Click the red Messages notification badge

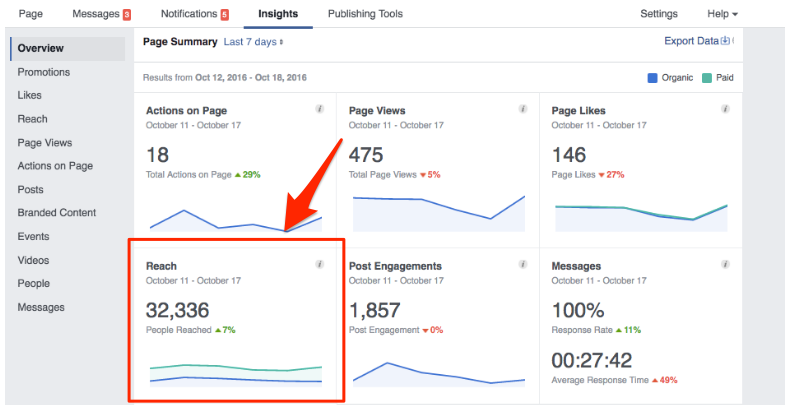126,15
